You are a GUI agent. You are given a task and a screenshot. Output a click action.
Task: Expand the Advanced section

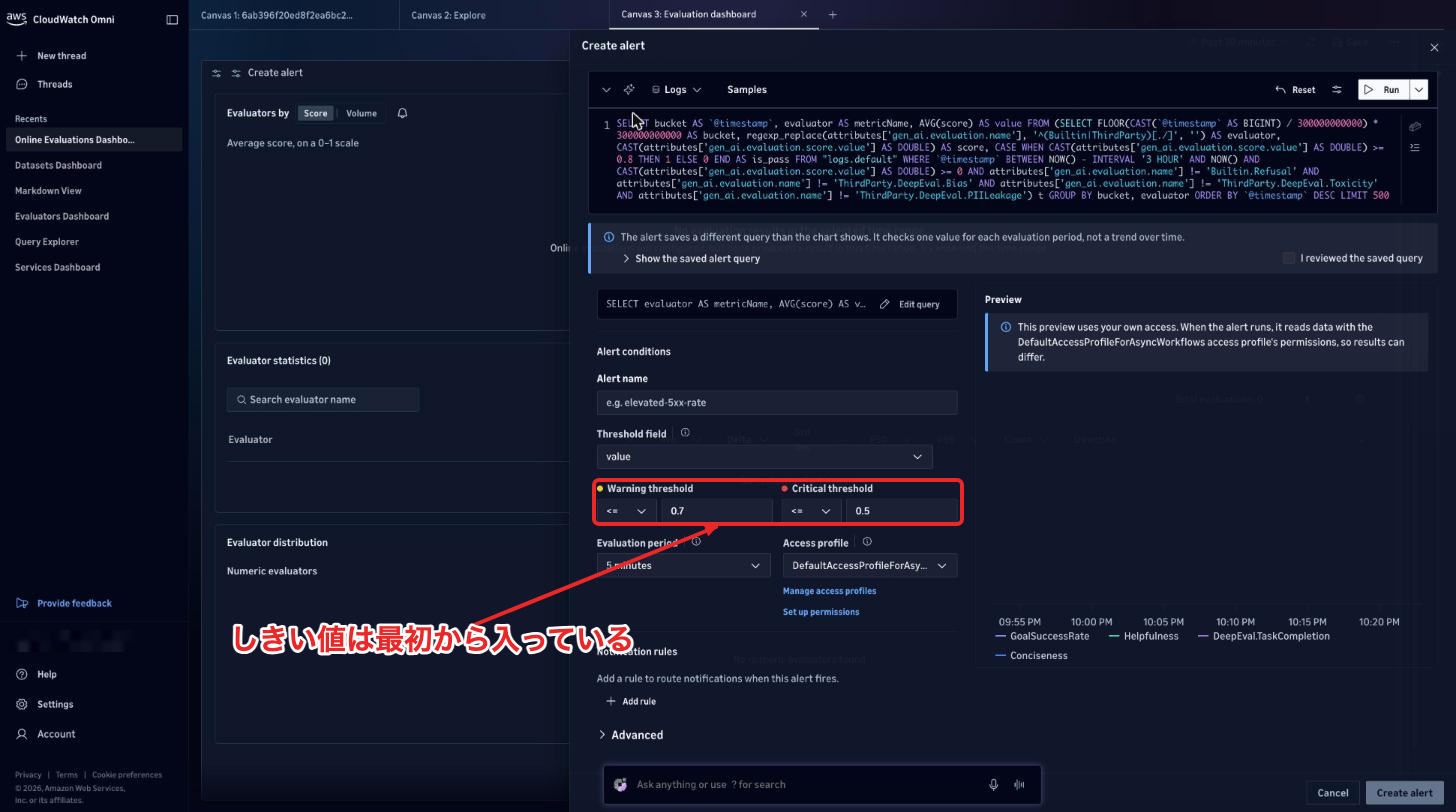tap(630, 735)
